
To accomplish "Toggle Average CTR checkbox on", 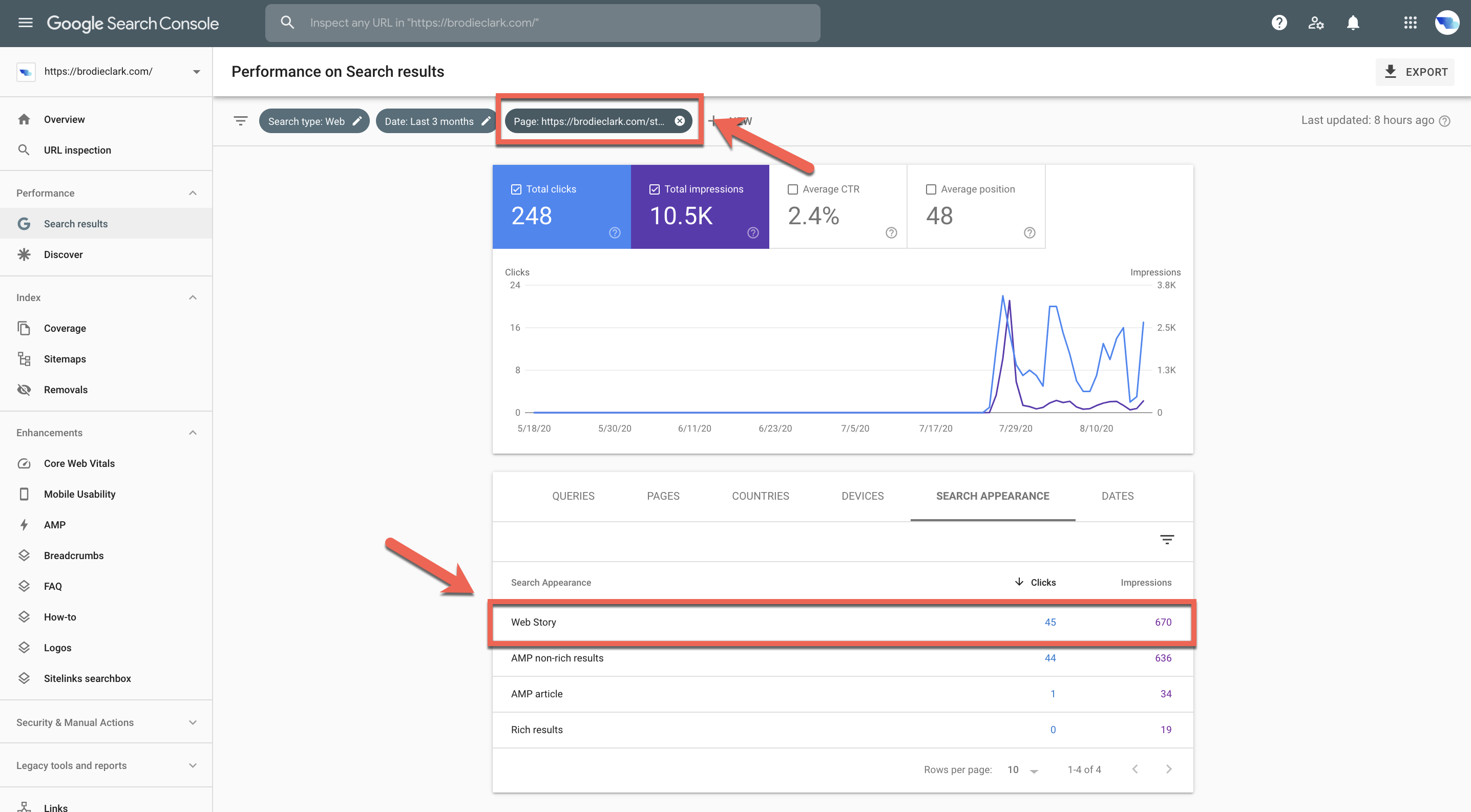I will [x=792, y=189].
